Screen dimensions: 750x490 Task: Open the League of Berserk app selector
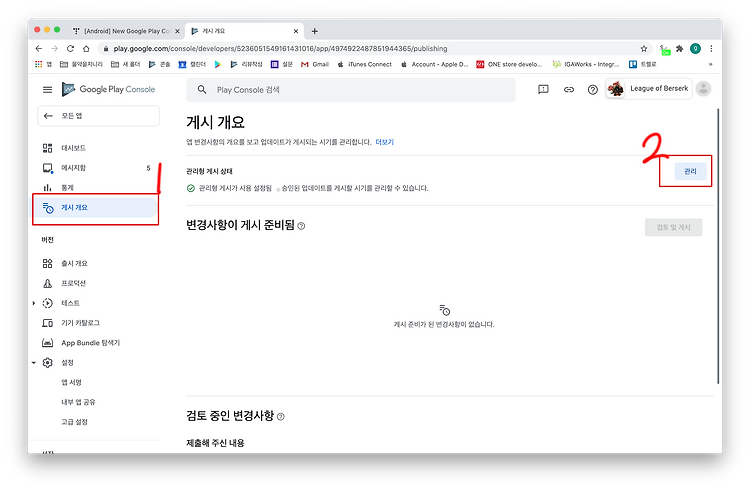(649, 89)
